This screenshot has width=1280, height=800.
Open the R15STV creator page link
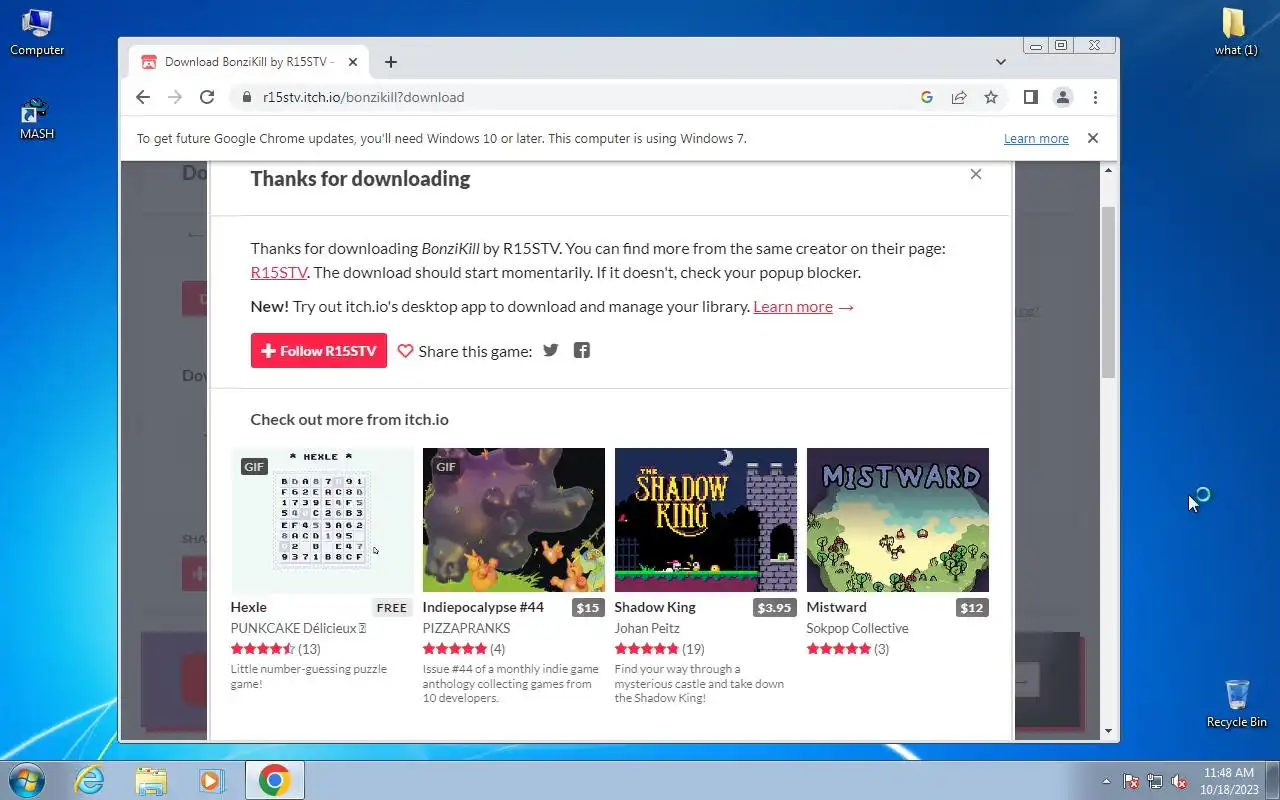[x=279, y=272]
